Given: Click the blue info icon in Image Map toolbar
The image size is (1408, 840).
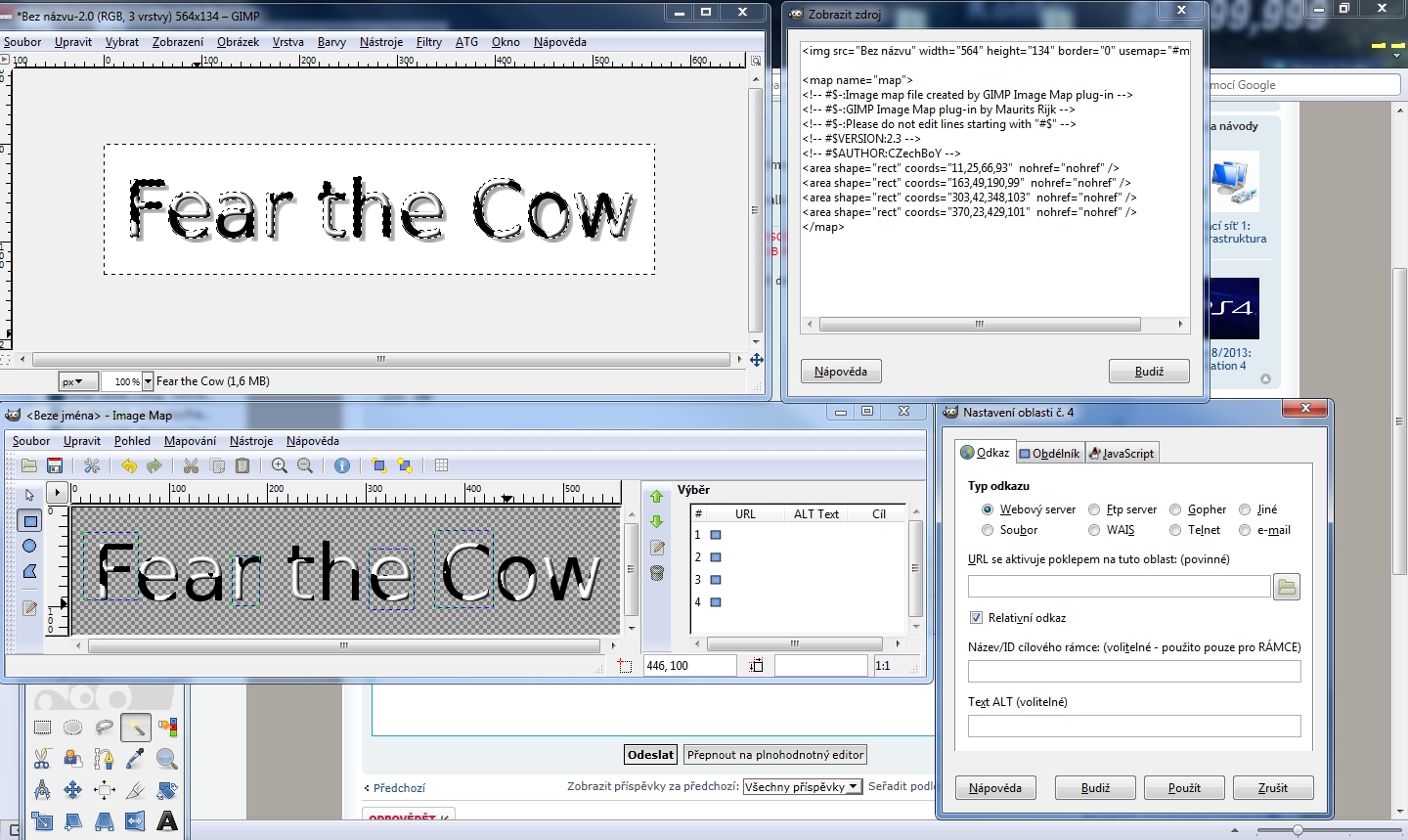Looking at the screenshot, I should coord(342,465).
